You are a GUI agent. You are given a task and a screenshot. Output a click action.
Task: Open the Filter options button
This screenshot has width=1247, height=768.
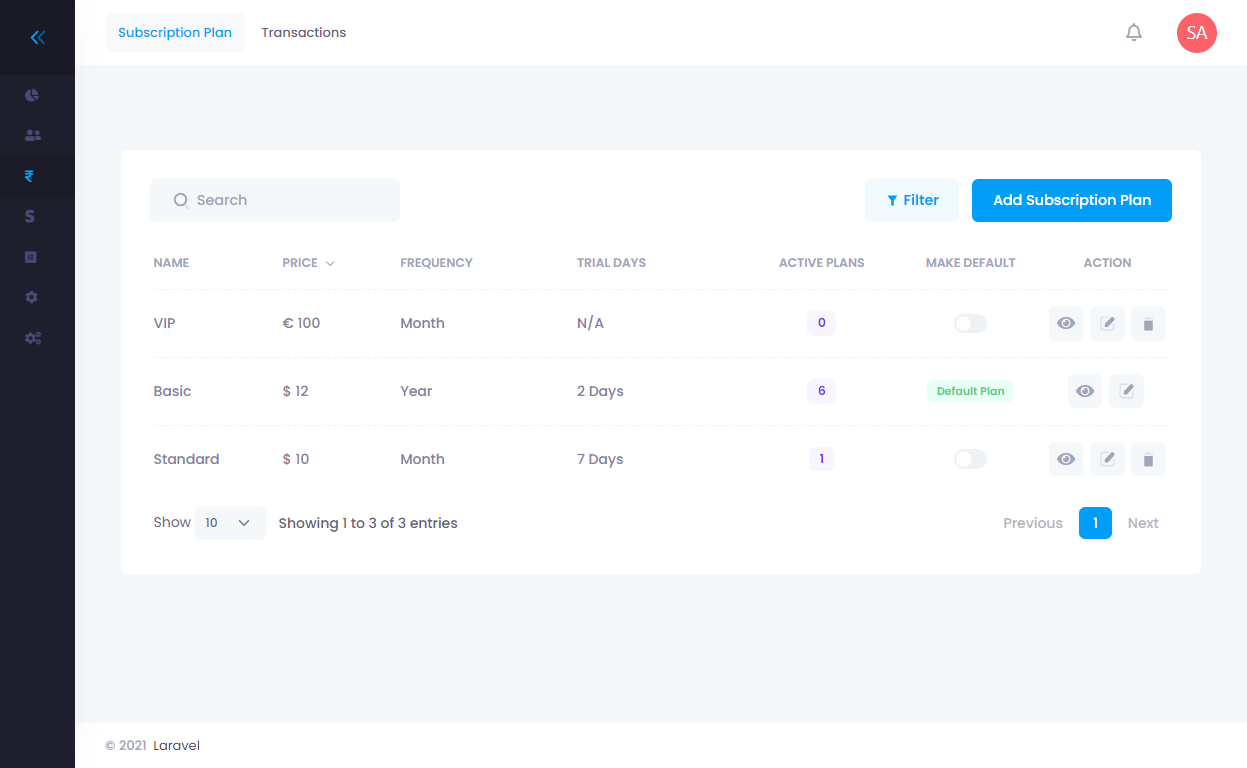[x=911, y=200]
